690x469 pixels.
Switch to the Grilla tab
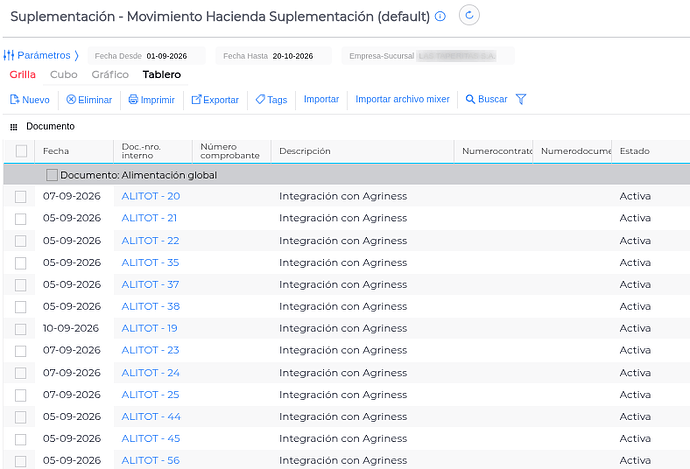pos(22,74)
